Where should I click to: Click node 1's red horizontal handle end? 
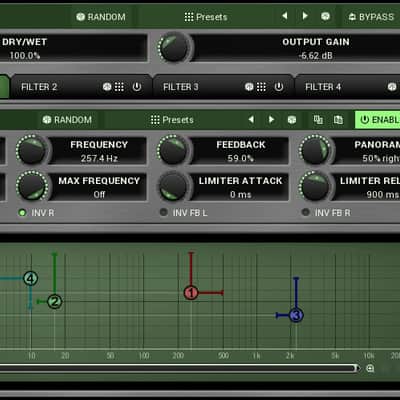click(x=222, y=293)
